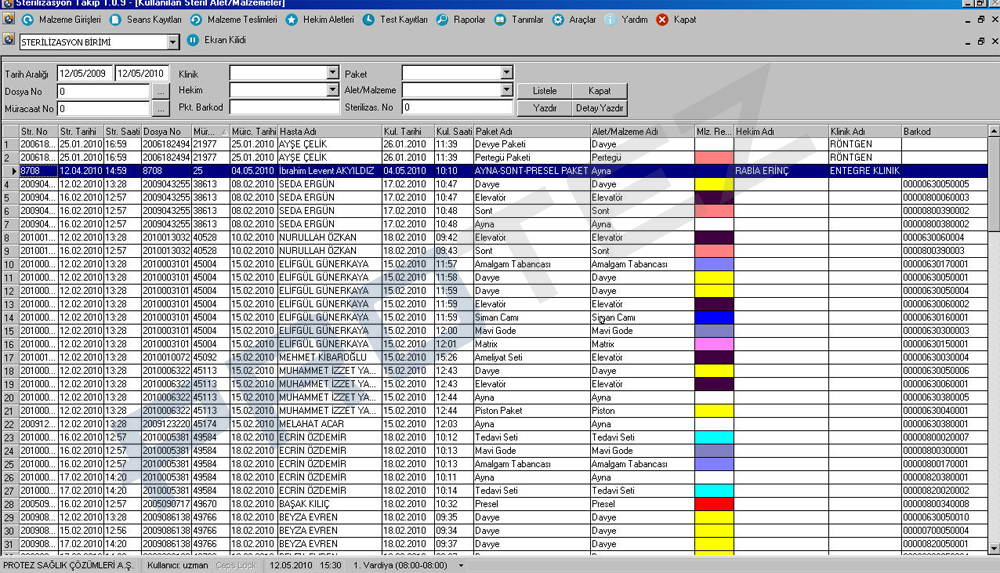Click the Pkt. Barkod input field

[284, 107]
